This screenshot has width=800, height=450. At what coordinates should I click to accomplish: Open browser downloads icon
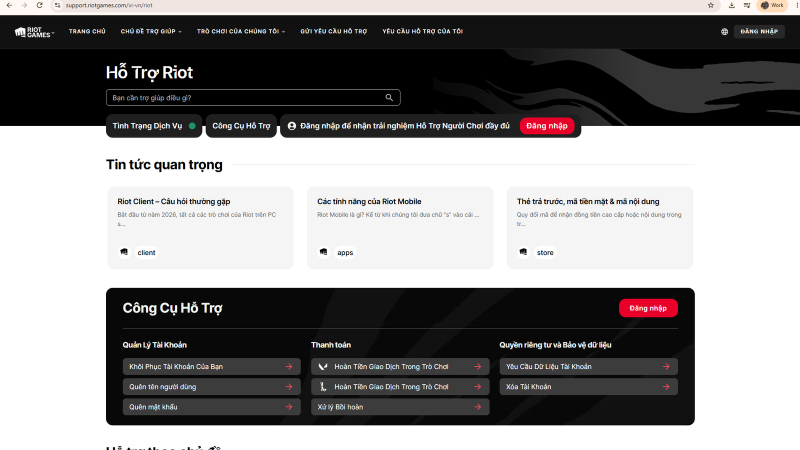tap(732, 5)
